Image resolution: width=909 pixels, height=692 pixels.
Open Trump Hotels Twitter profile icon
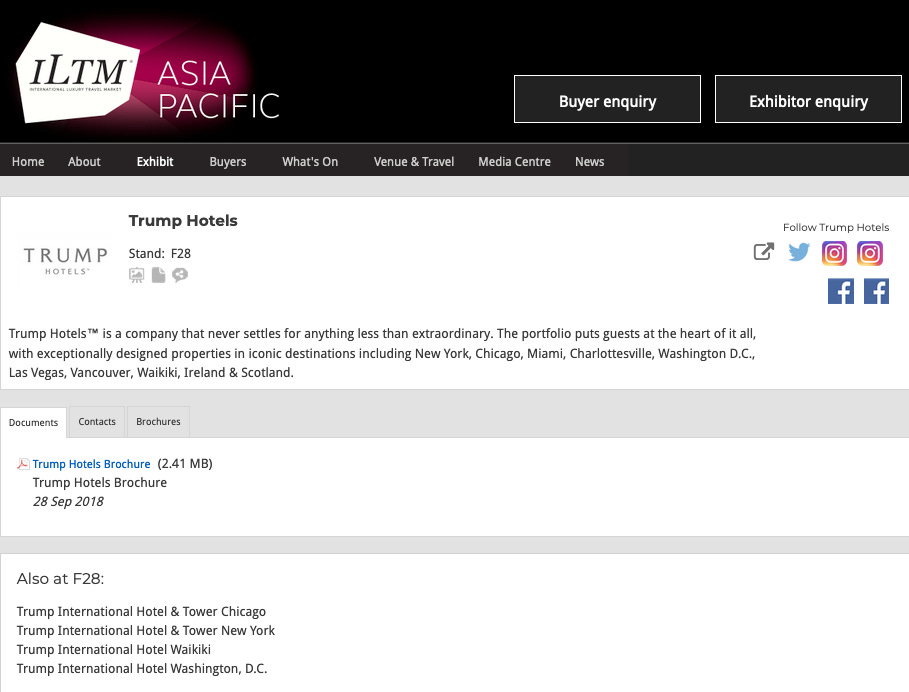tap(799, 252)
